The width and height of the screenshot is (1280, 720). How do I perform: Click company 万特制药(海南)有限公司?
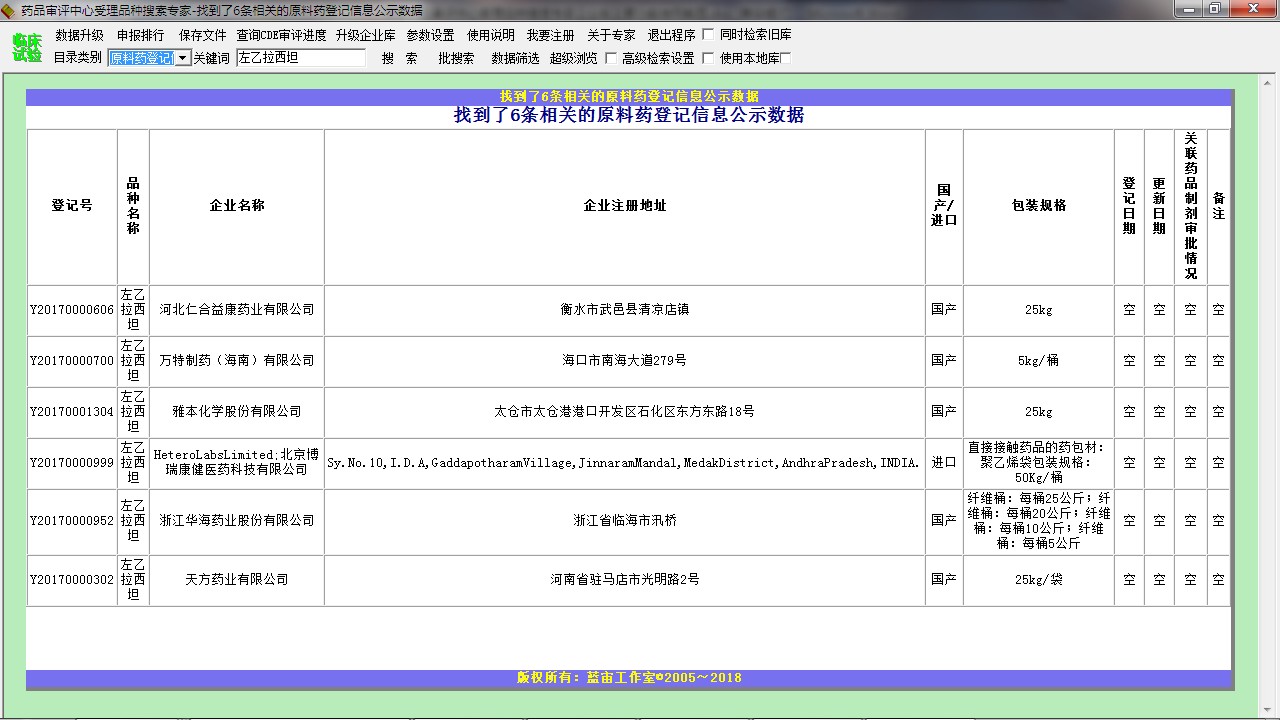(237, 361)
